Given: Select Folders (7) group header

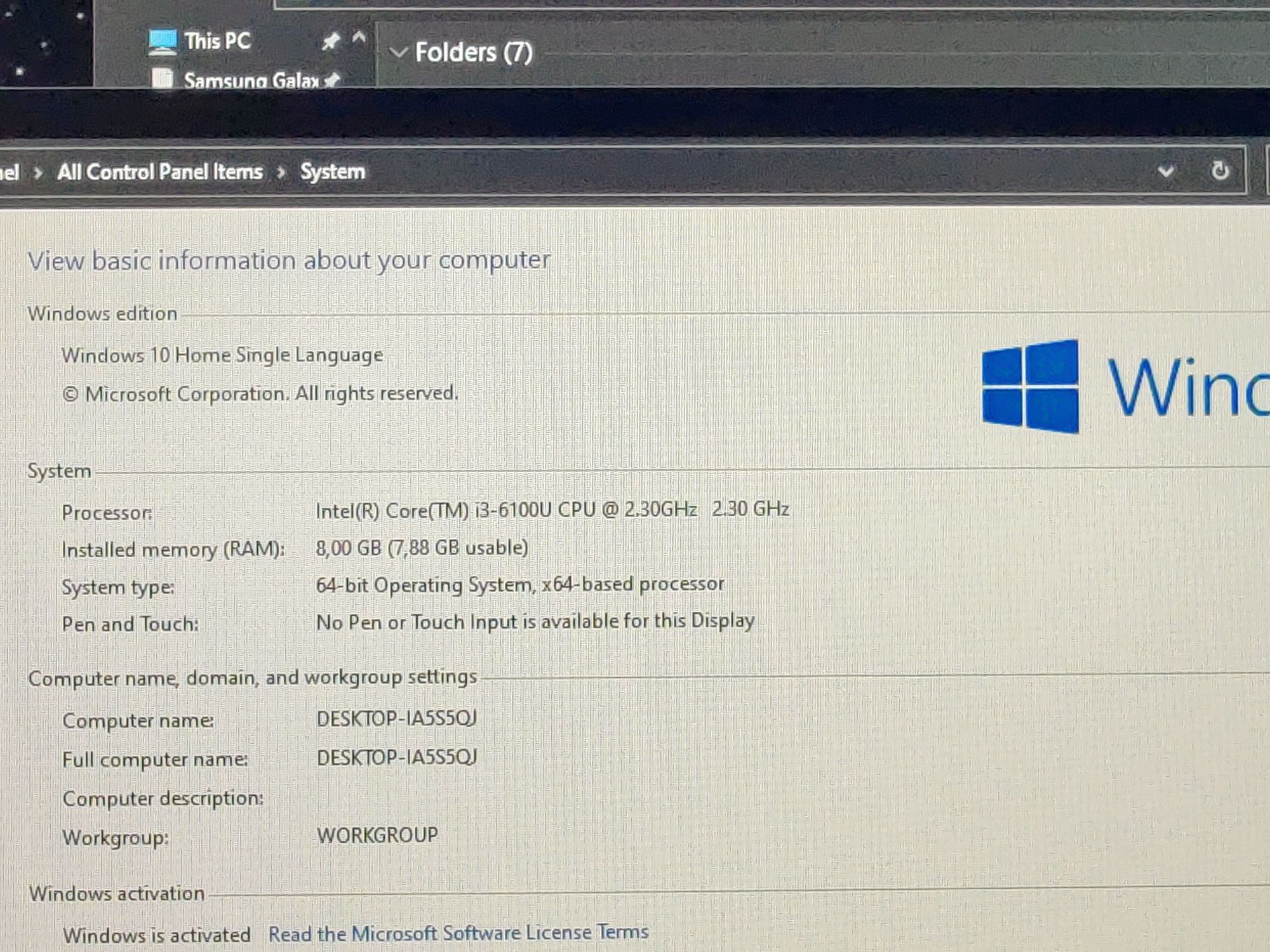Looking at the screenshot, I should [x=474, y=52].
